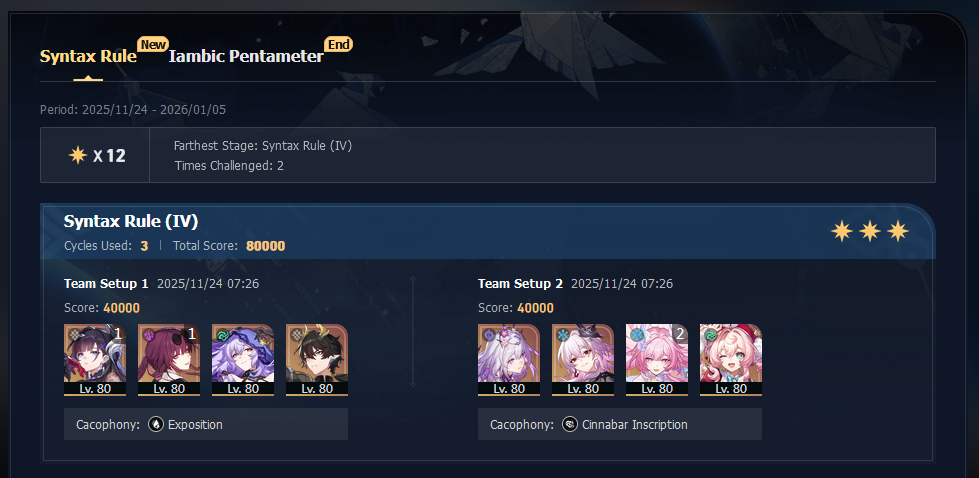Click the Cinnabar Inscription cacophony label
Viewport: 979px width, 478px height.
(635, 425)
